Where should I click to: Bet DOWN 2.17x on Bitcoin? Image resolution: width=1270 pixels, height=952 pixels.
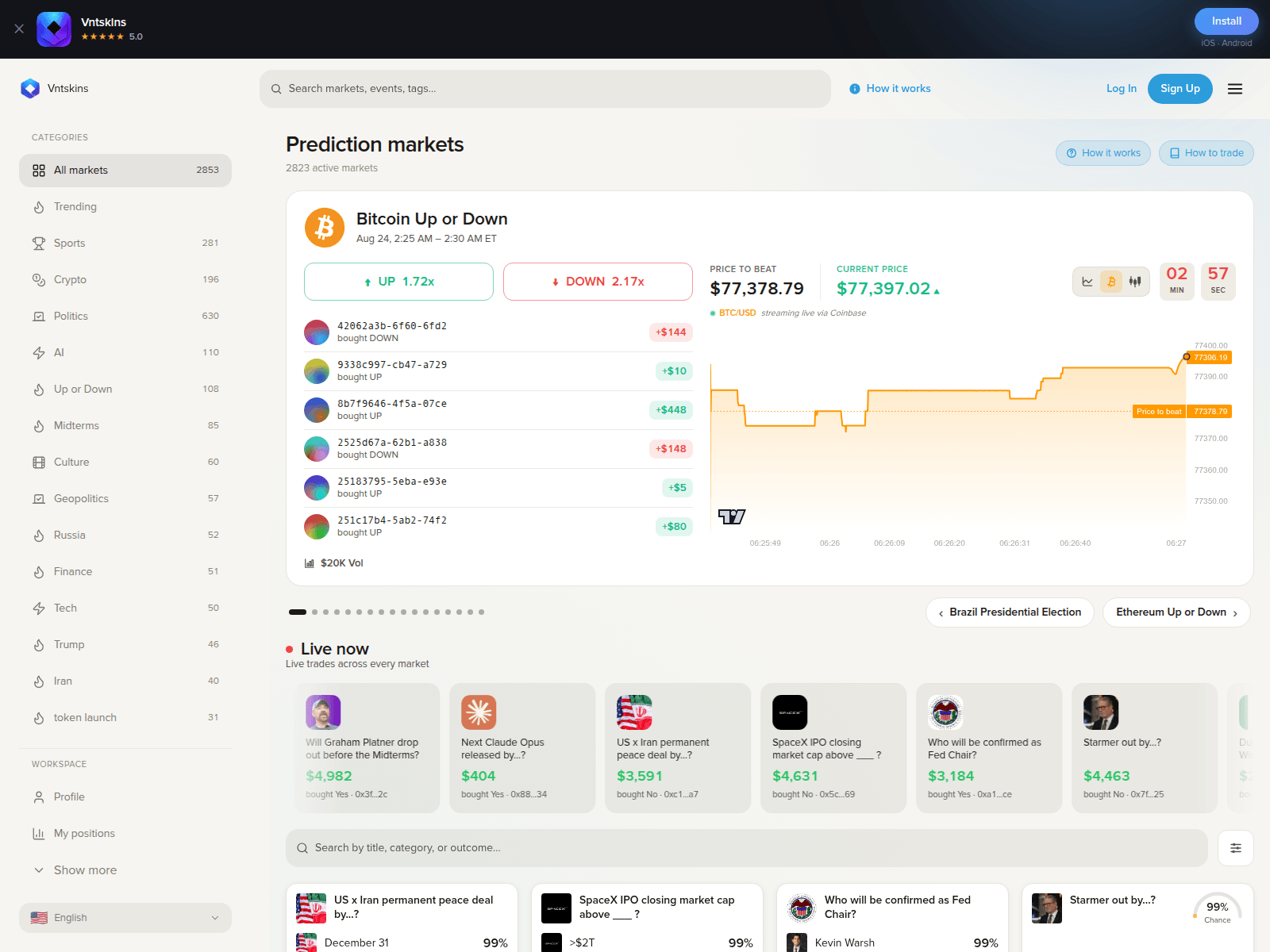(598, 282)
